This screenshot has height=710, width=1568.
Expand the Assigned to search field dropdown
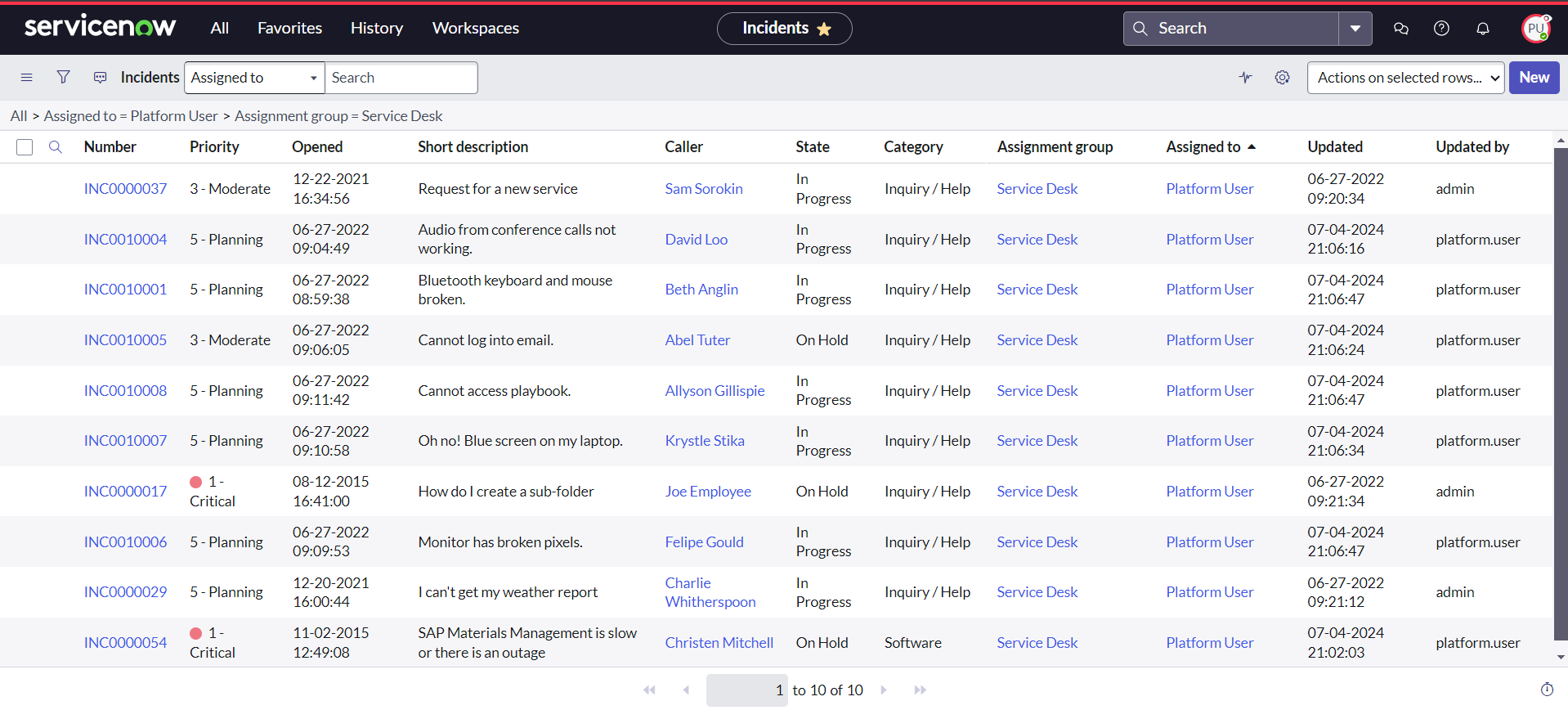pyautogui.click(x=254, y=78)
